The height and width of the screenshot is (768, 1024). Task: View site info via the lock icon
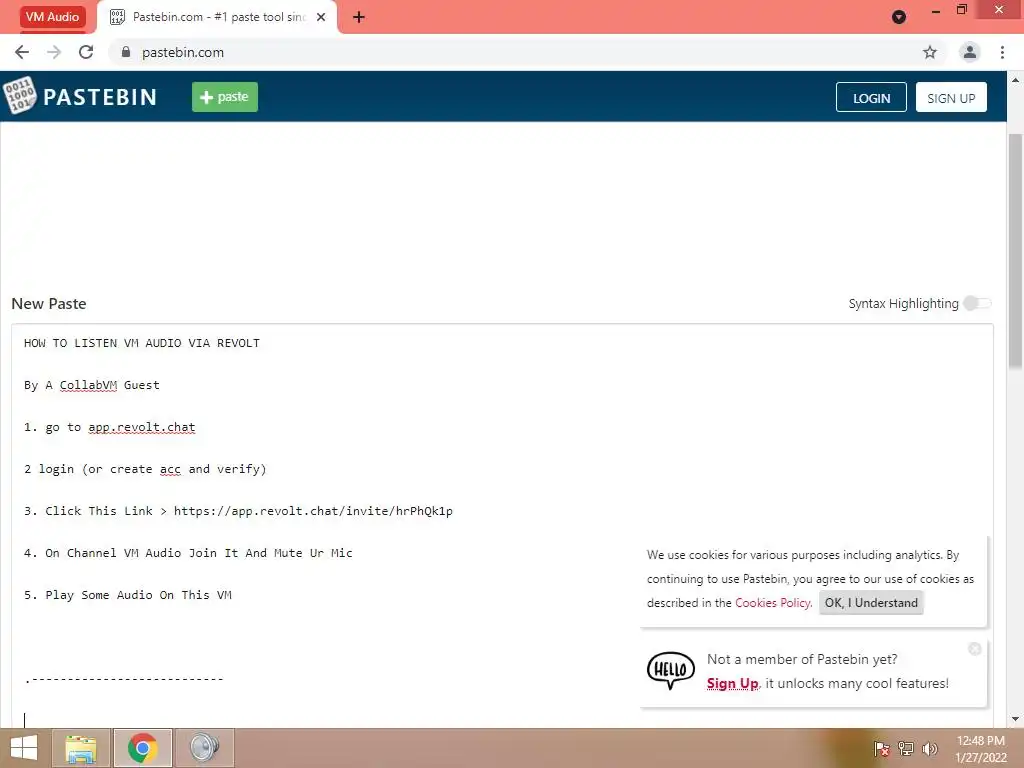pos(126,52)
